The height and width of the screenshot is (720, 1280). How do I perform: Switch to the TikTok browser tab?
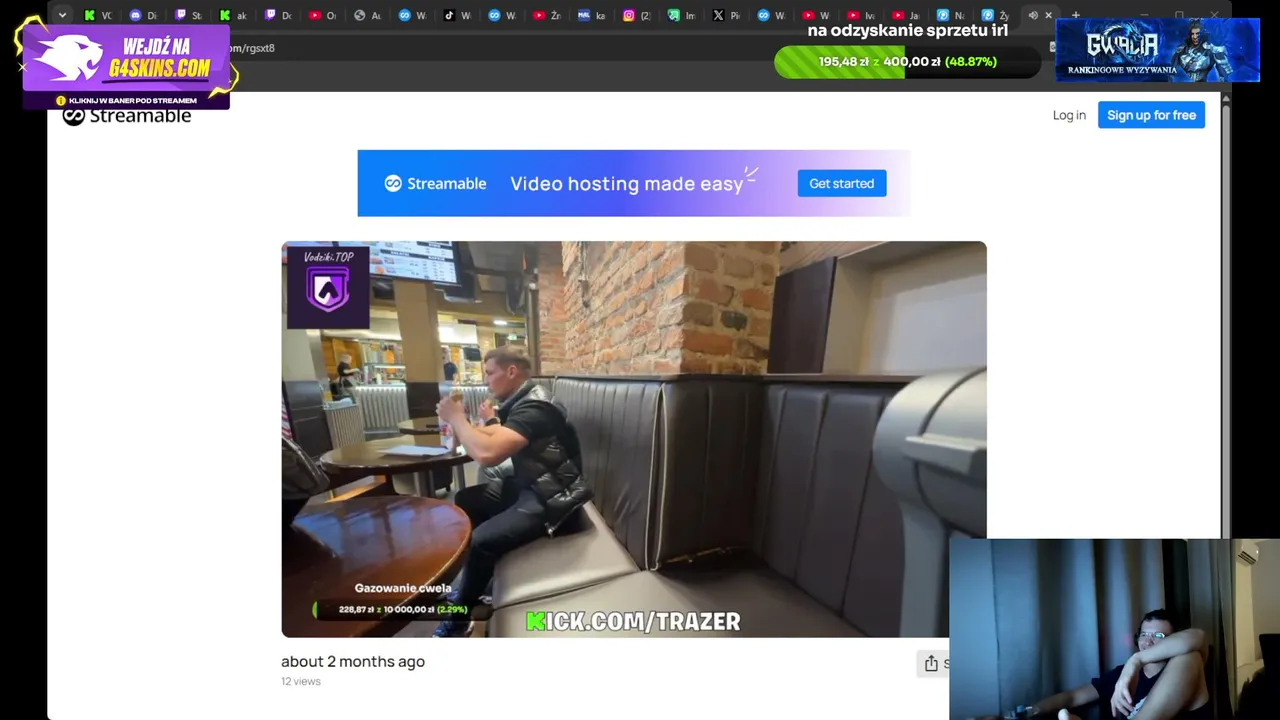click(457, 15)
